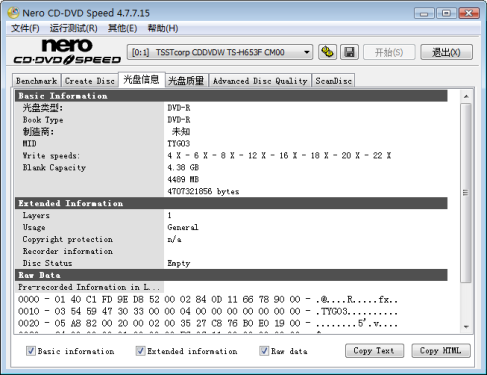Click the 退出(X) exit button
Screen dimensions: 487x375
(446, 52)
